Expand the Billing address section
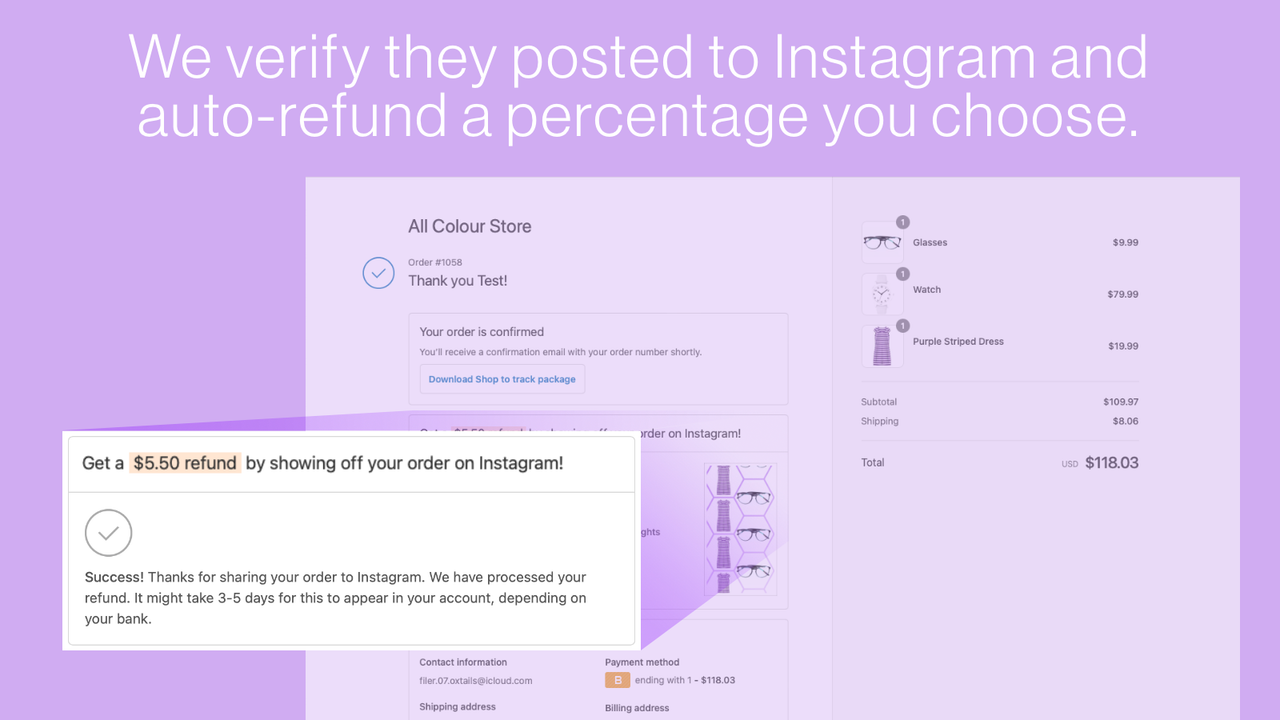This screenshot has height=720, width=1280. [637, 707]
